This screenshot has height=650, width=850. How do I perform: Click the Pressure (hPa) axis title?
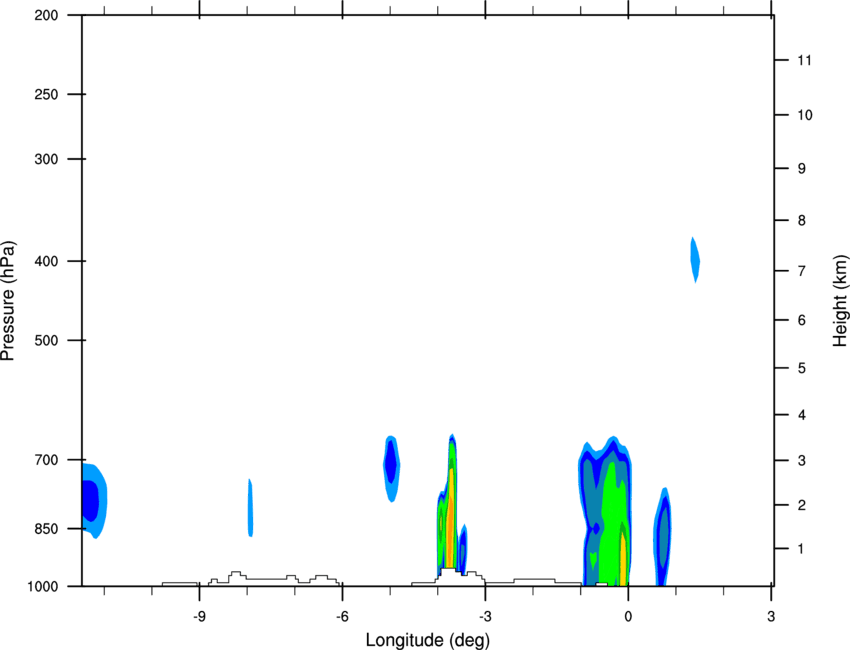point(8,301)
